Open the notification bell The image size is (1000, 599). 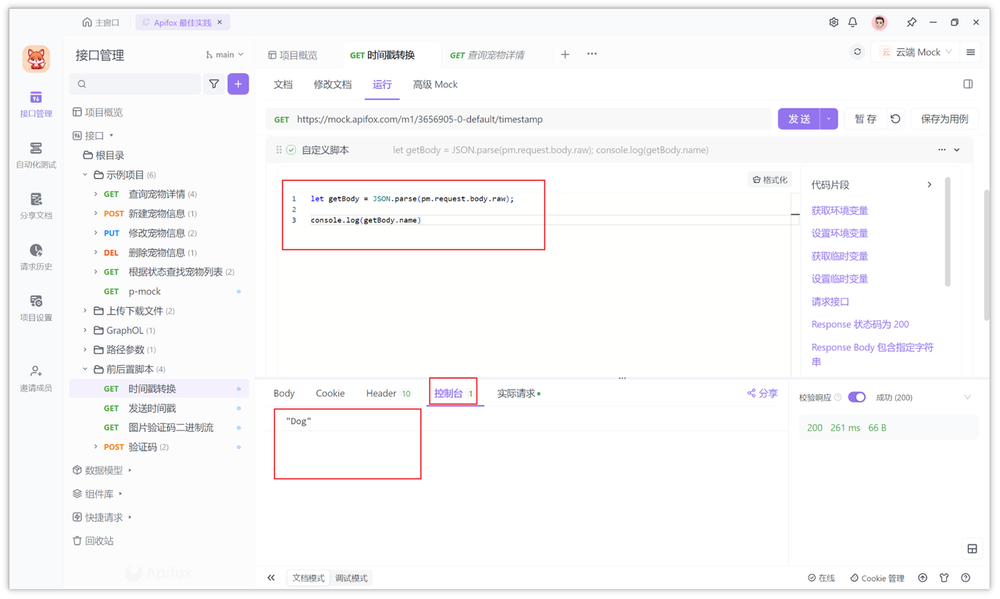[x=854, y=21]
